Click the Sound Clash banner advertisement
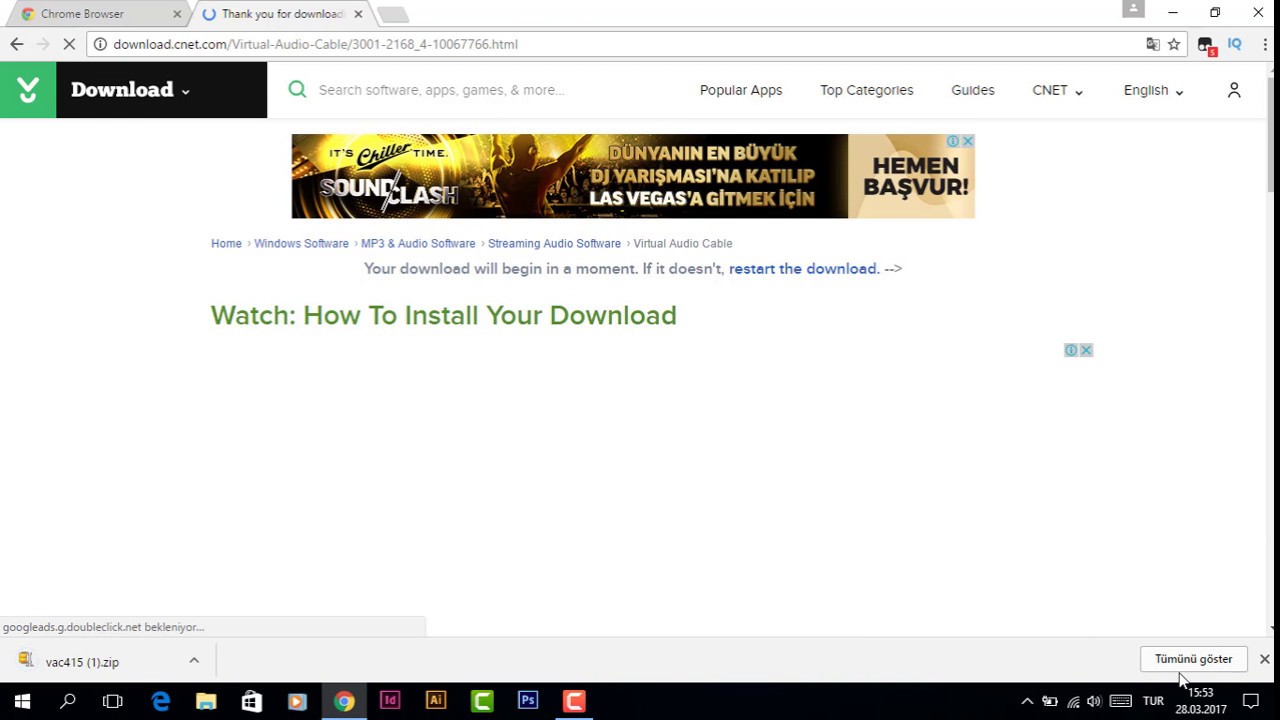 point(633,176)
